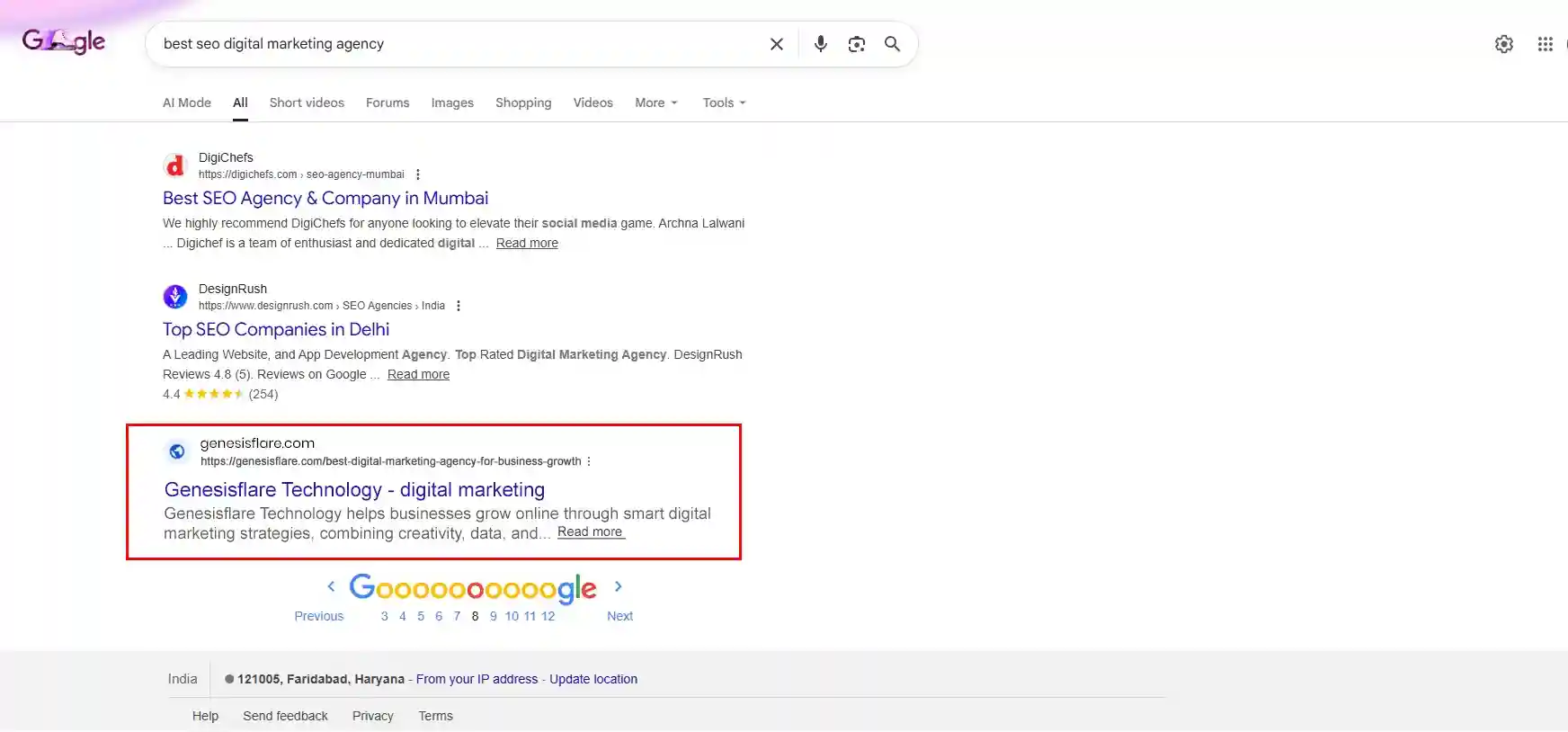
Task: Switch to AI Mode tab
Action: (x=187, y=103)
